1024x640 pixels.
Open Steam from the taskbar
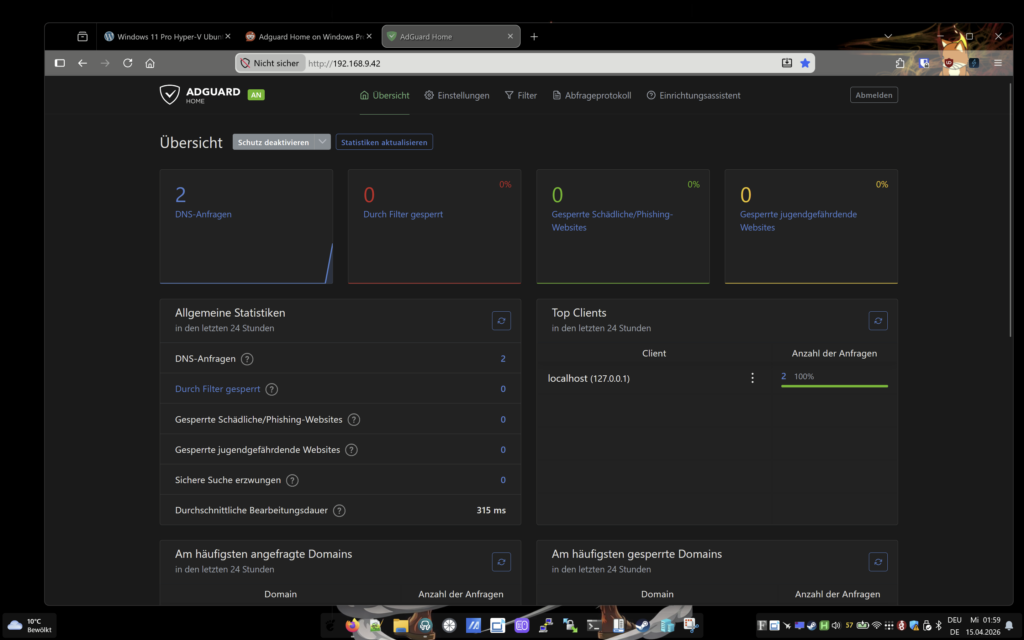(x=640, y=626)
